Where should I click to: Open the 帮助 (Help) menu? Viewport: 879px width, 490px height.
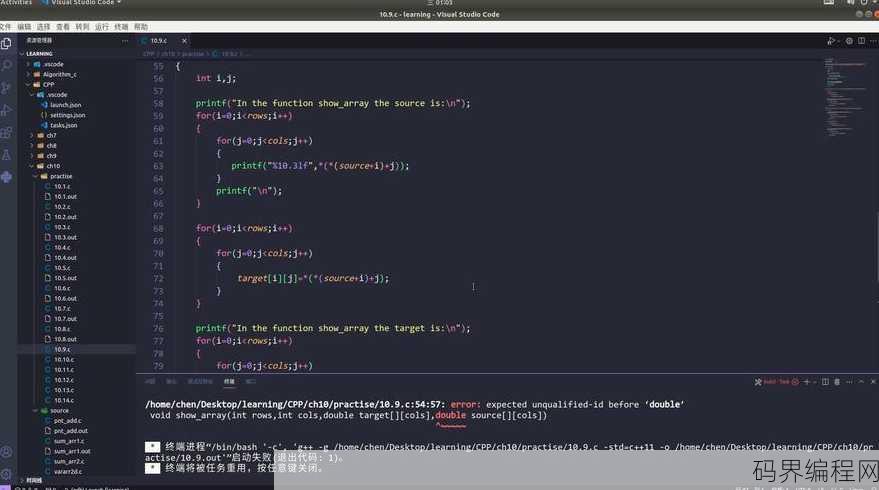(141, 27)
